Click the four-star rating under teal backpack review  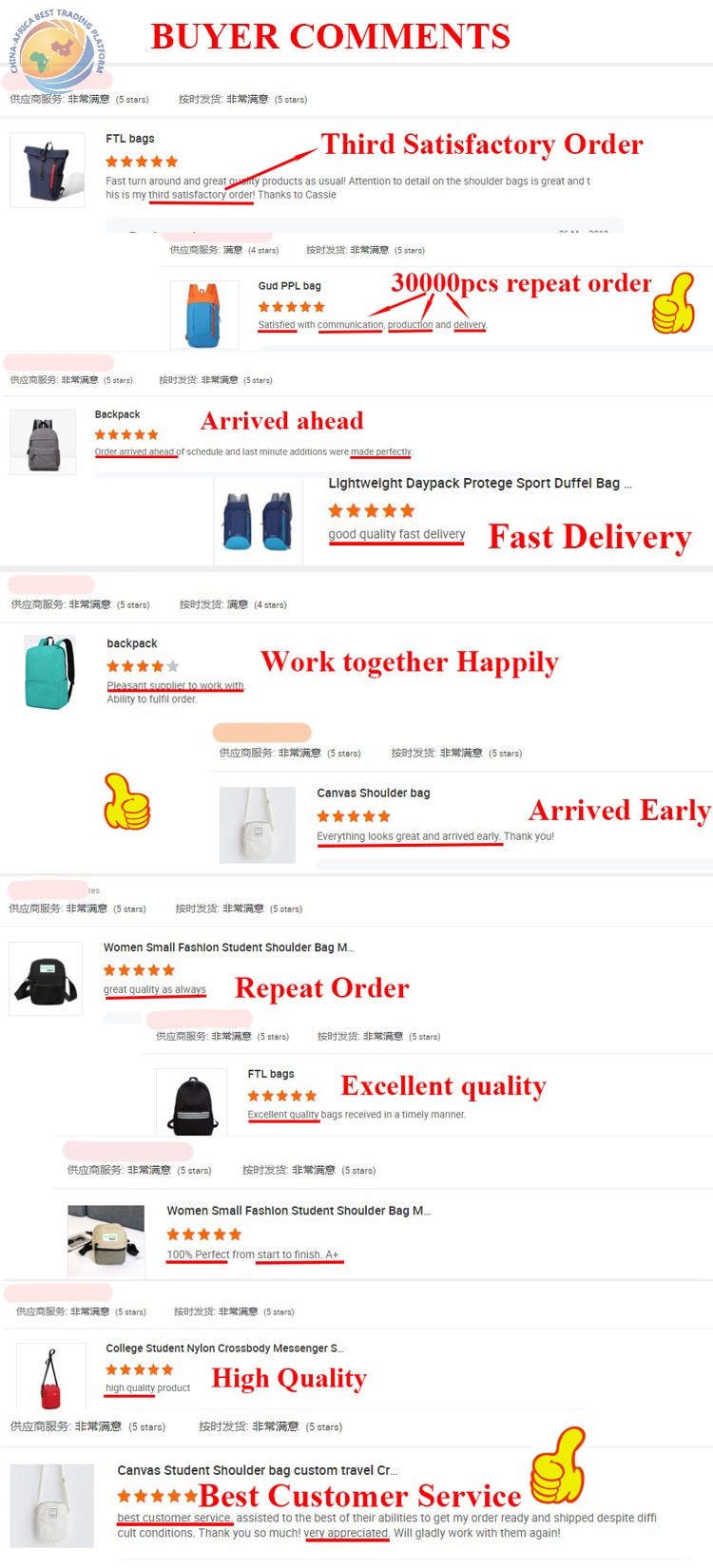click(x=143, y=666)
